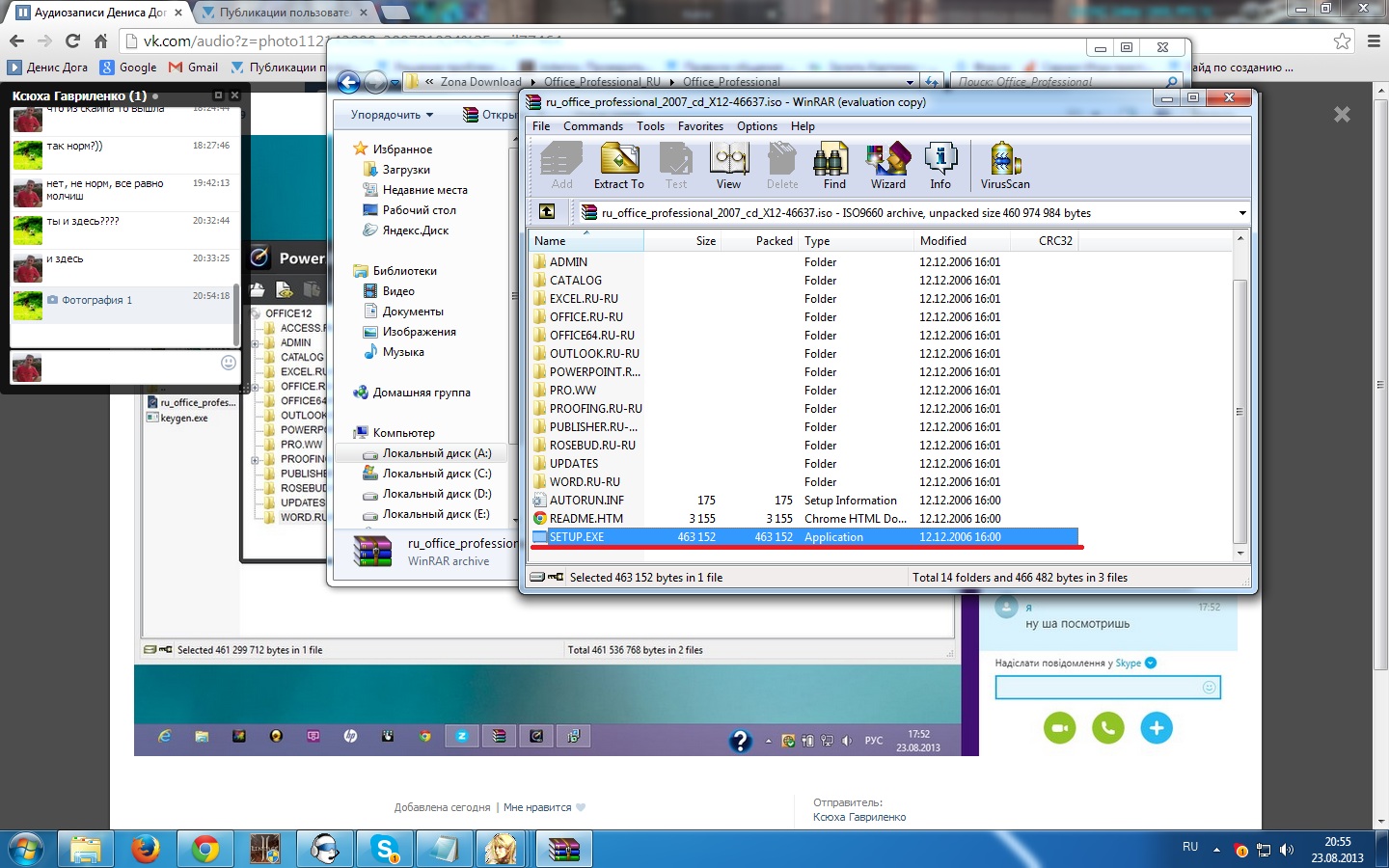This screenshot has width=1389, height=868.
Task: Click Chrome reload page icon
Action: [72, 41]
